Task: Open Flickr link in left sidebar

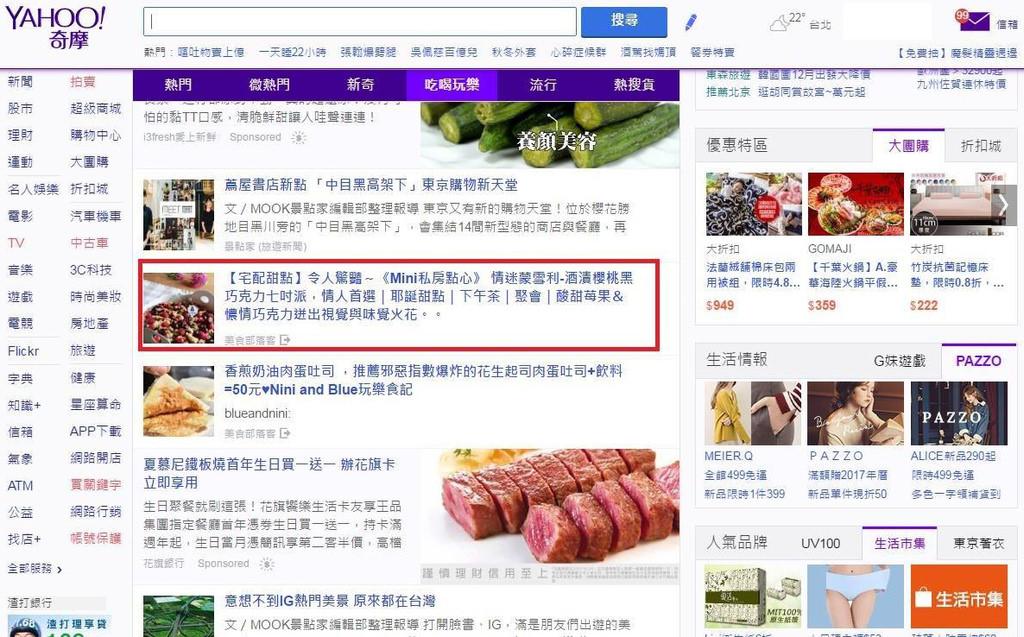Action: tap(24, 351)
